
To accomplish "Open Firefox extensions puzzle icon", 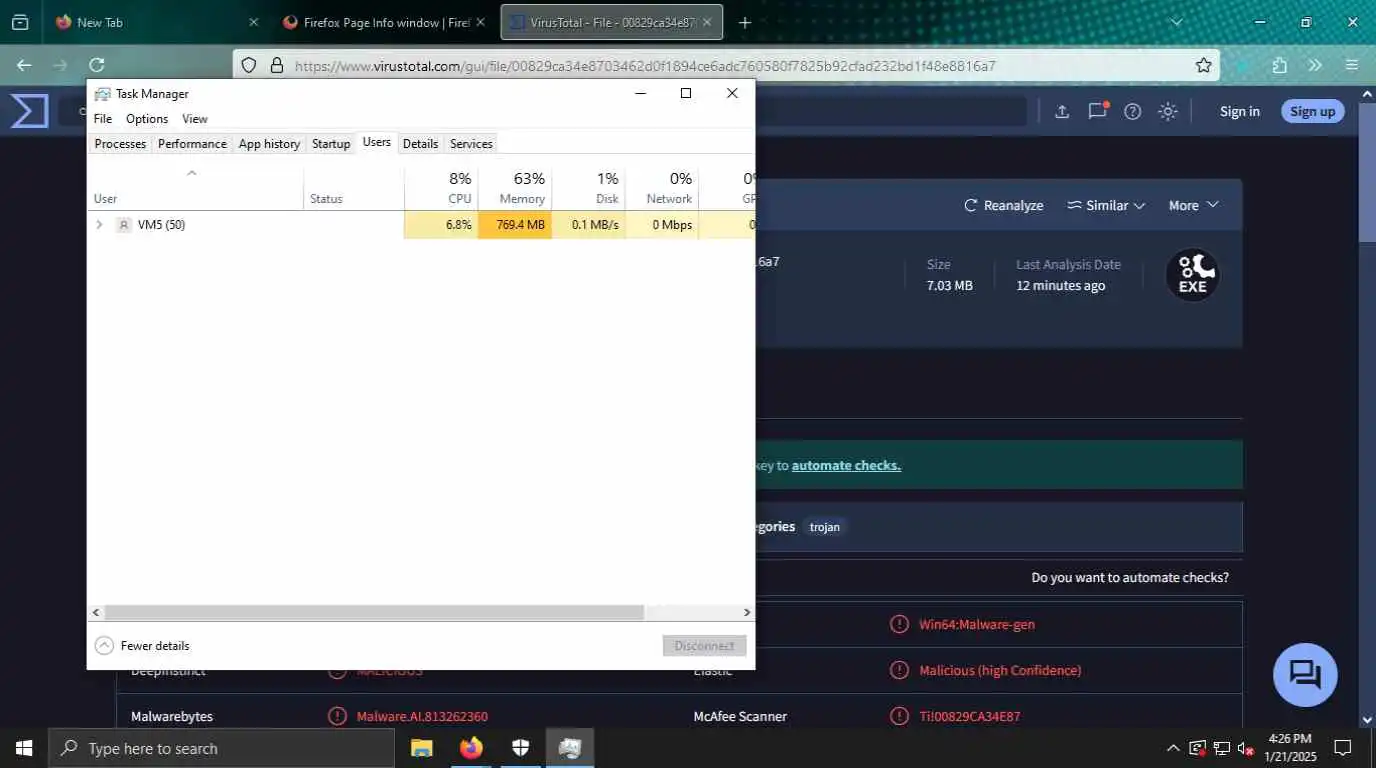I will pos(1279,65).
